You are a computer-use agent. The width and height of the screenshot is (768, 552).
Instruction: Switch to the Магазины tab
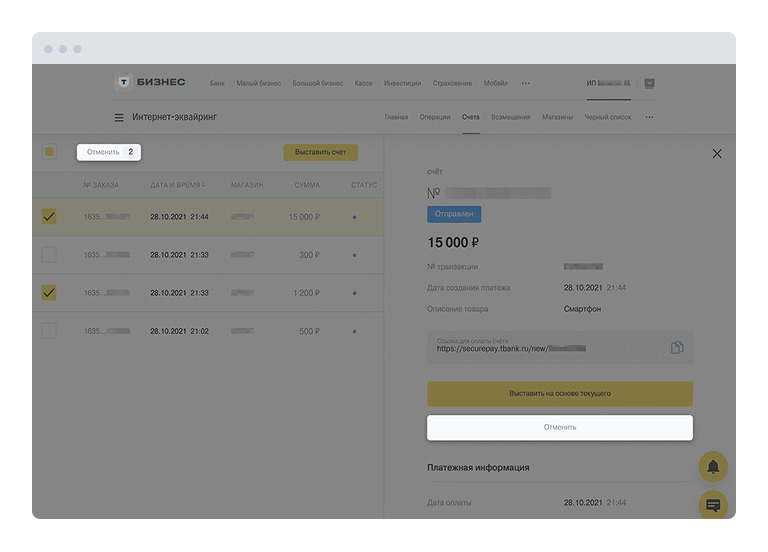click(x=557, y=117)
